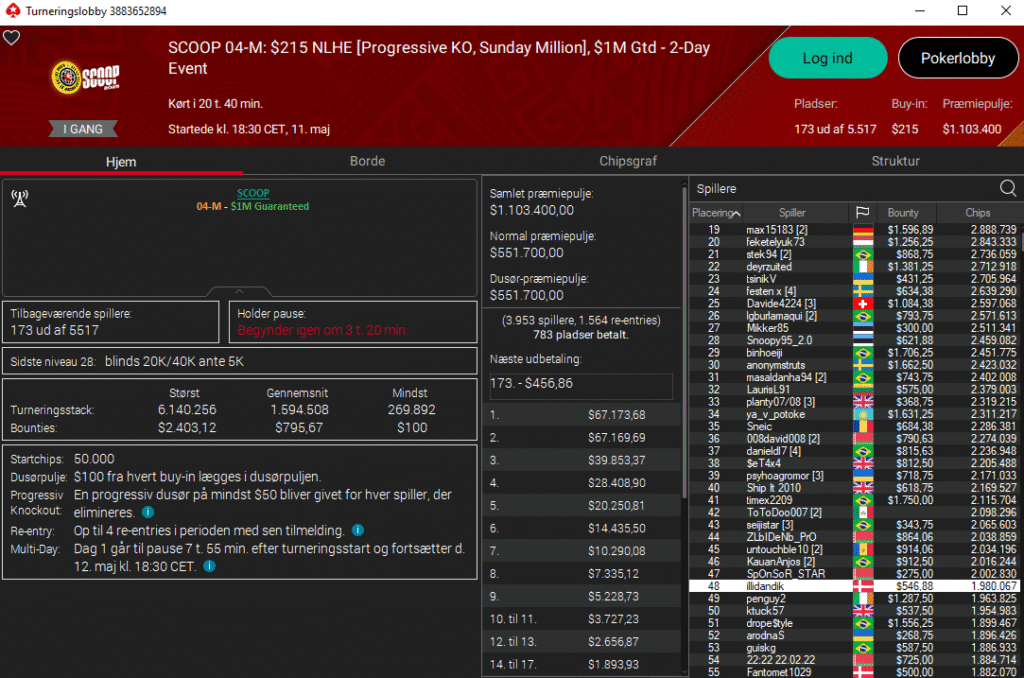Sort players by Placering column
This screenshot has width=1024, height=678.
point(716,212)
